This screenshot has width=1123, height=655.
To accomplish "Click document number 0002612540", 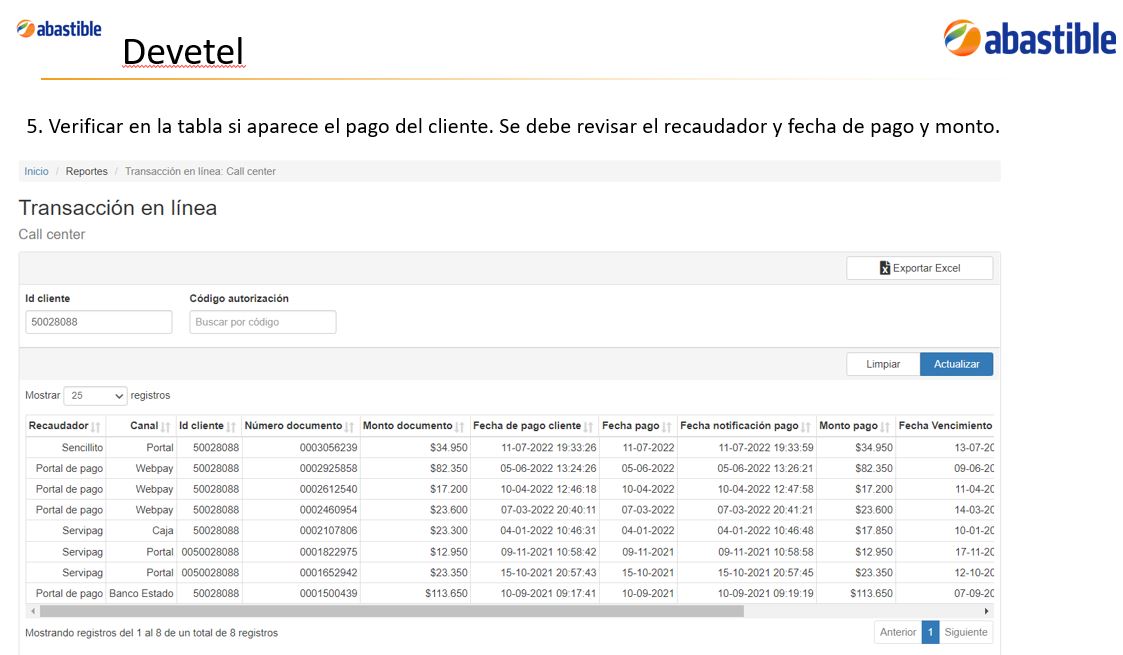I will click(329, 489).
